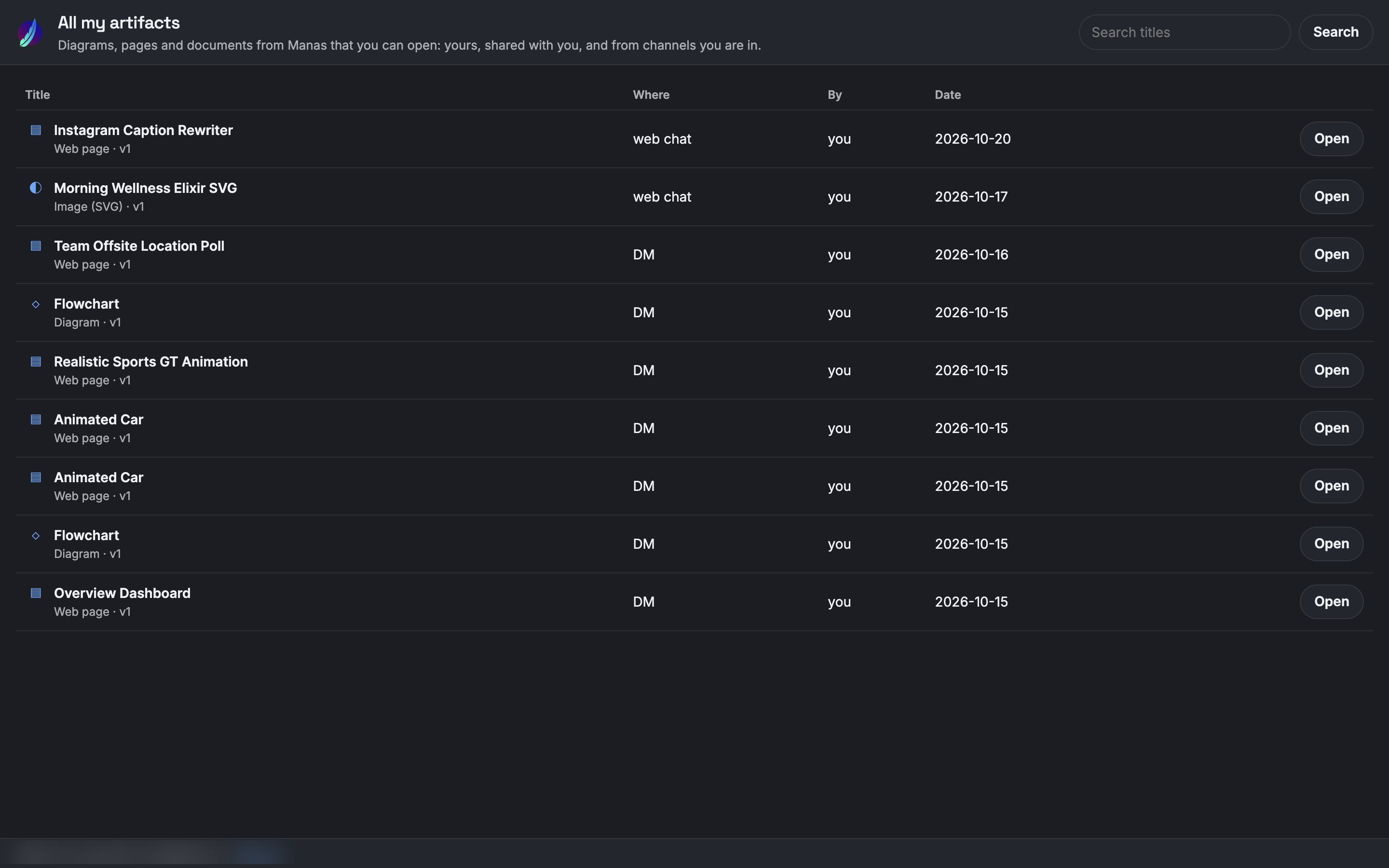Open the Instagram Caption Rewriter artifact
The image size is (1389, 868).
click(x=1331, y=139)
